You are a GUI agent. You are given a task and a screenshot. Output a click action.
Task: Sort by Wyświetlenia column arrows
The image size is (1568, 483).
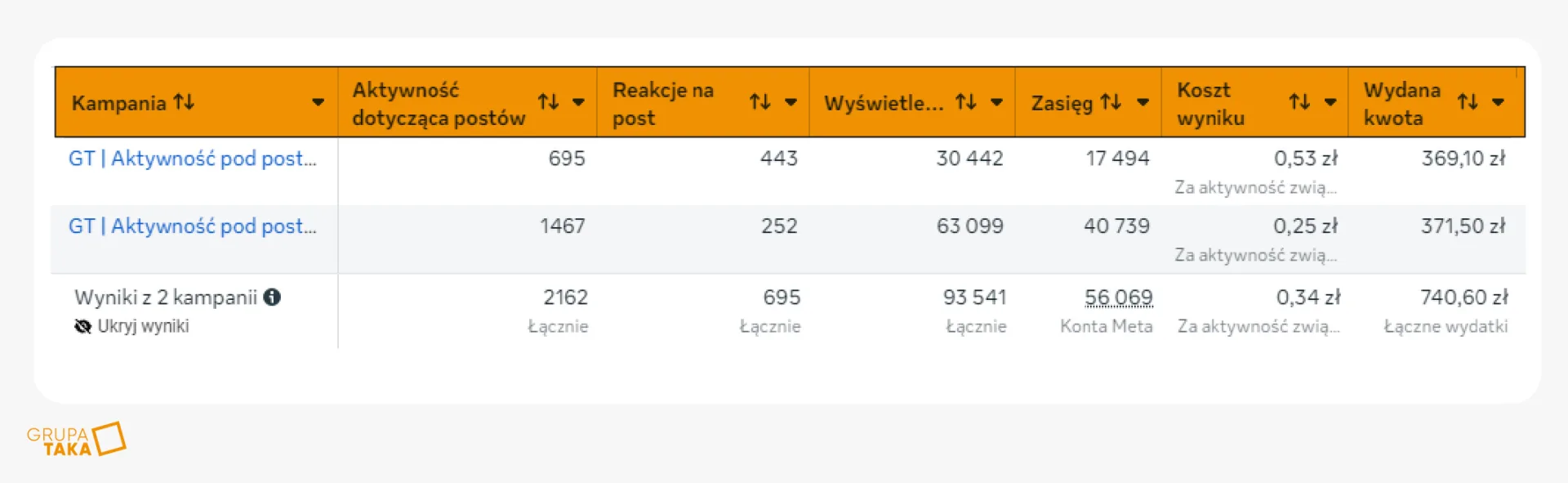pos(966,102)
